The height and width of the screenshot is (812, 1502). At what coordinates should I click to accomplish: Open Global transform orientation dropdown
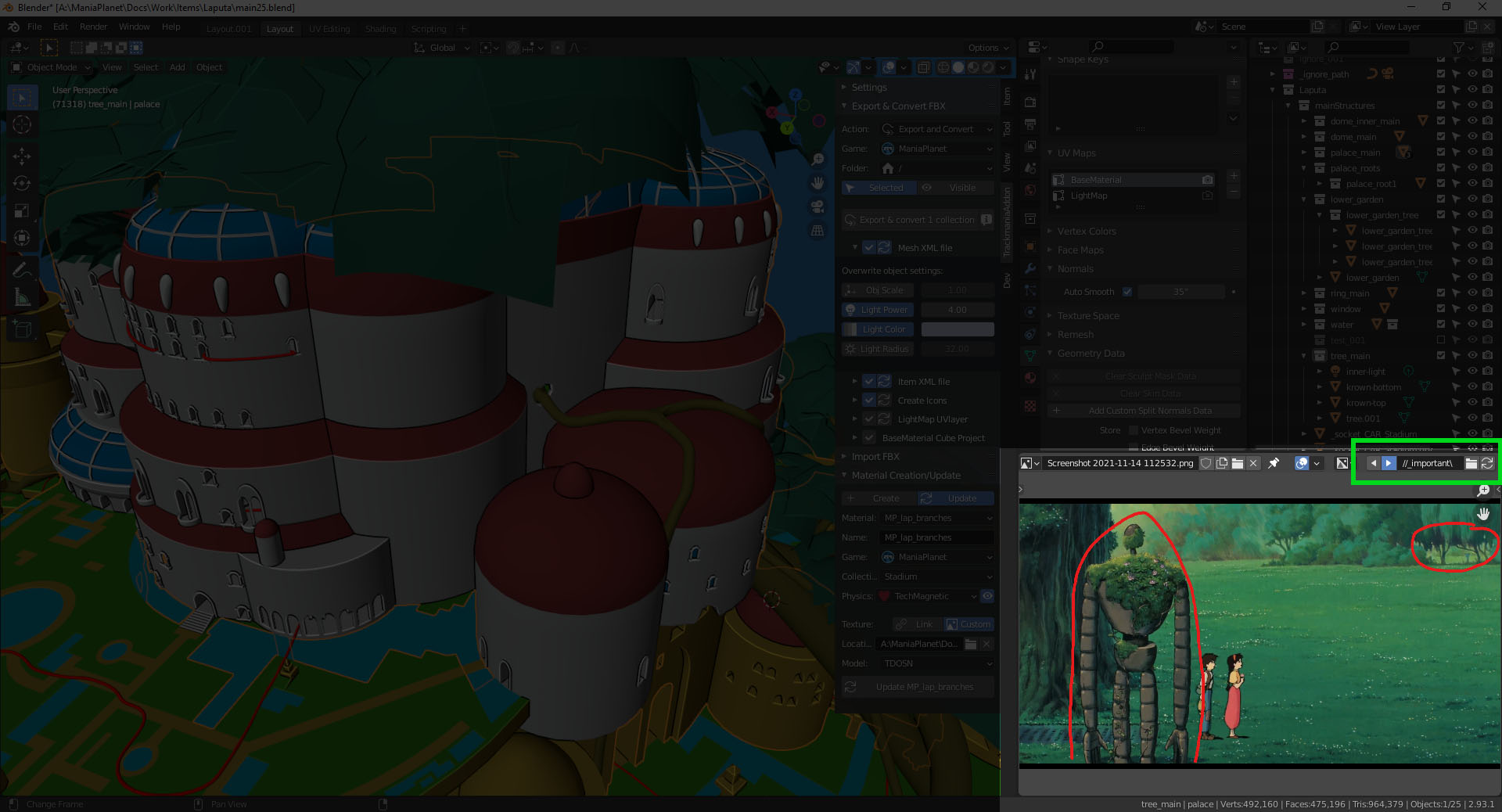coord(443,48)
